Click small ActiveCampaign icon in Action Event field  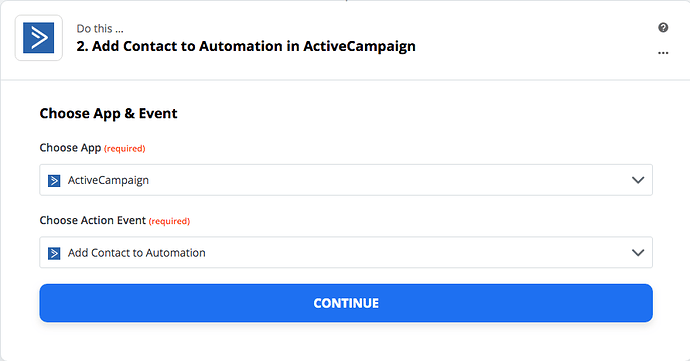click(54, 253)
